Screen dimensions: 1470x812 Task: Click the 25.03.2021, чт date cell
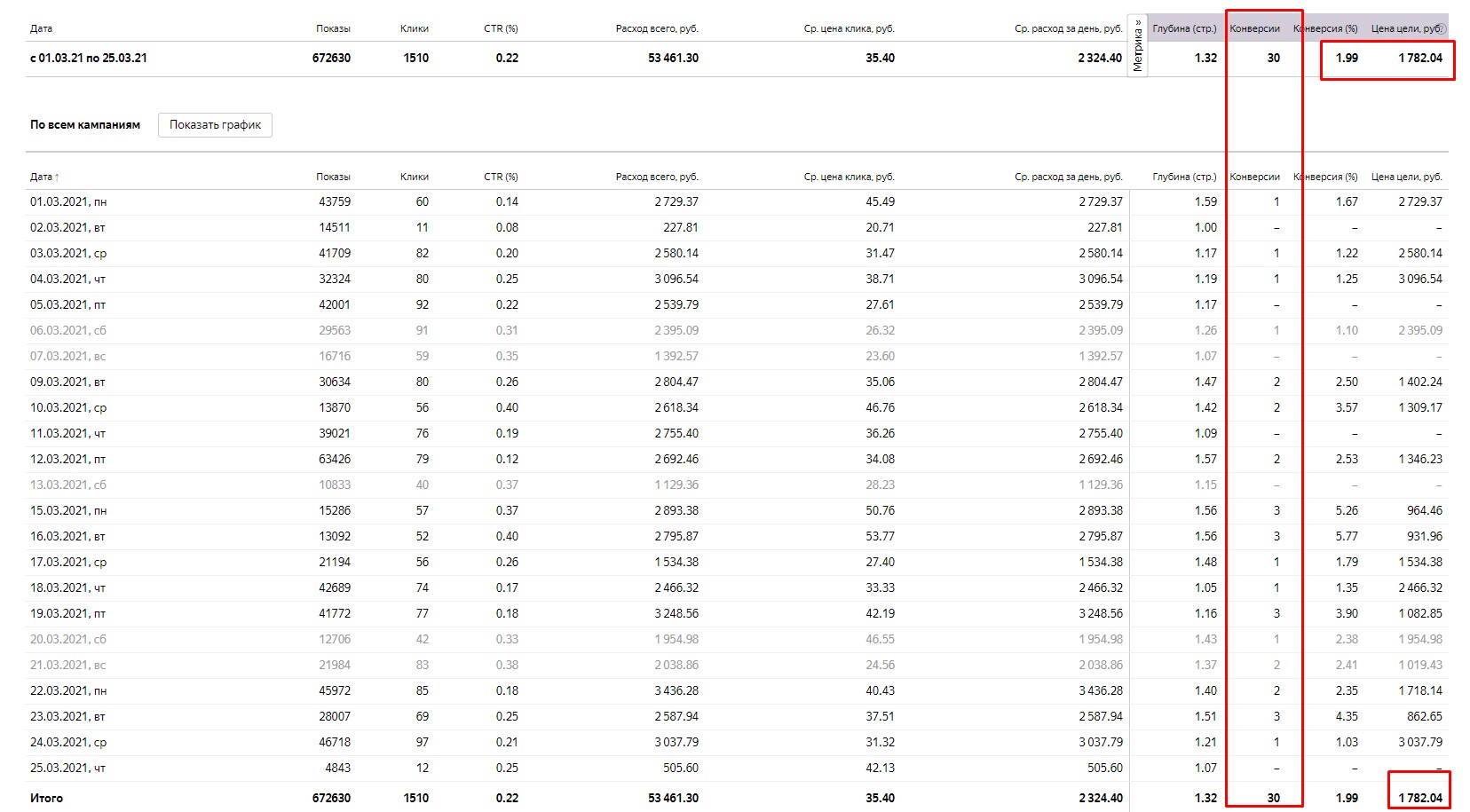click(67, 769)
